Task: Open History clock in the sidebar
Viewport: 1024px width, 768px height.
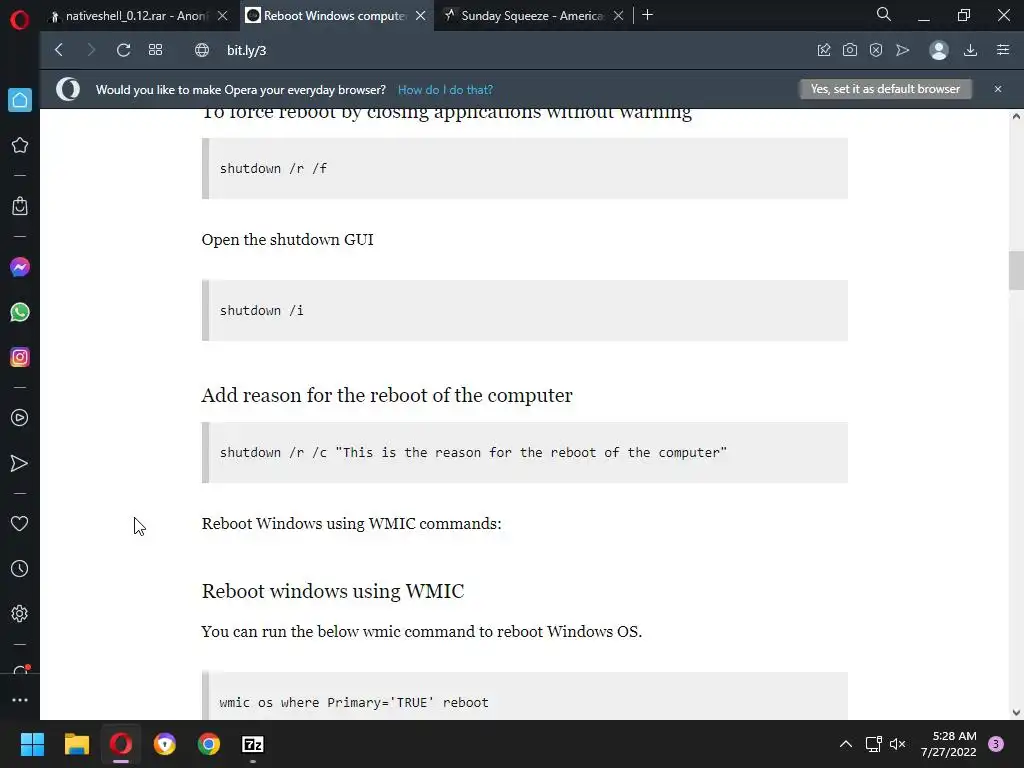Action: point(20,569)
